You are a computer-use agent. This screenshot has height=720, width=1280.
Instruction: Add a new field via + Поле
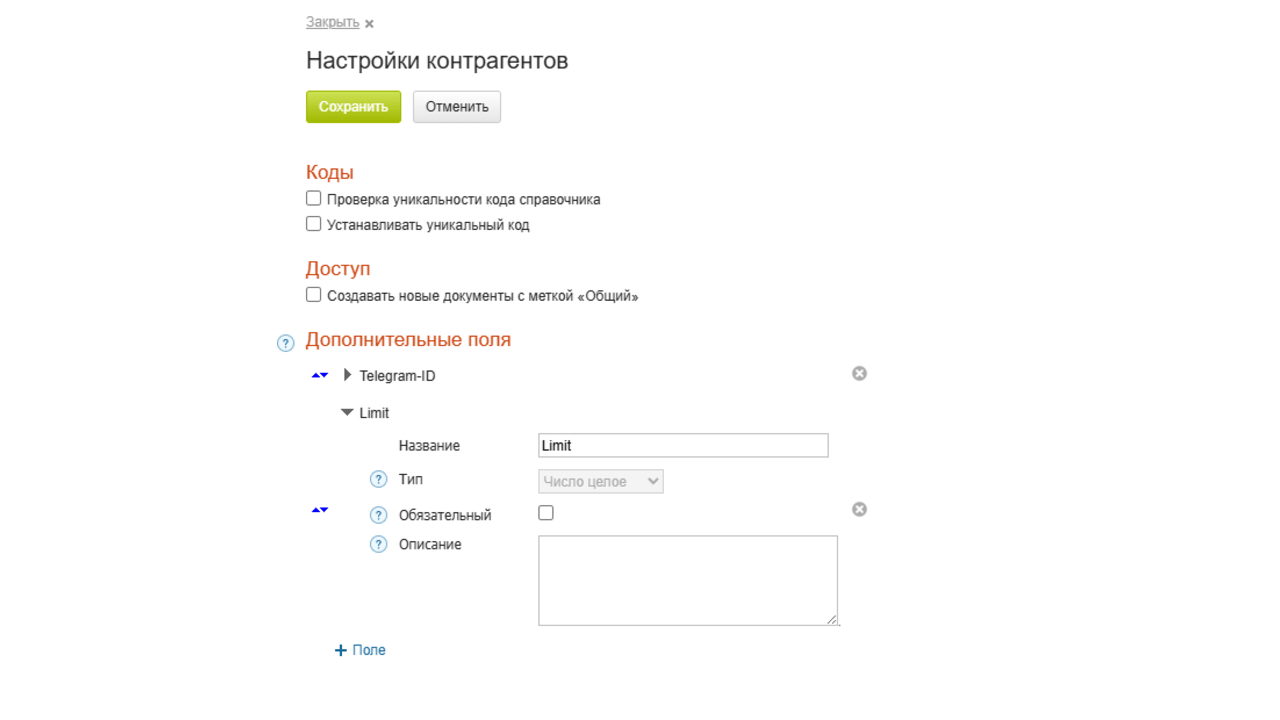coord(360,650)
